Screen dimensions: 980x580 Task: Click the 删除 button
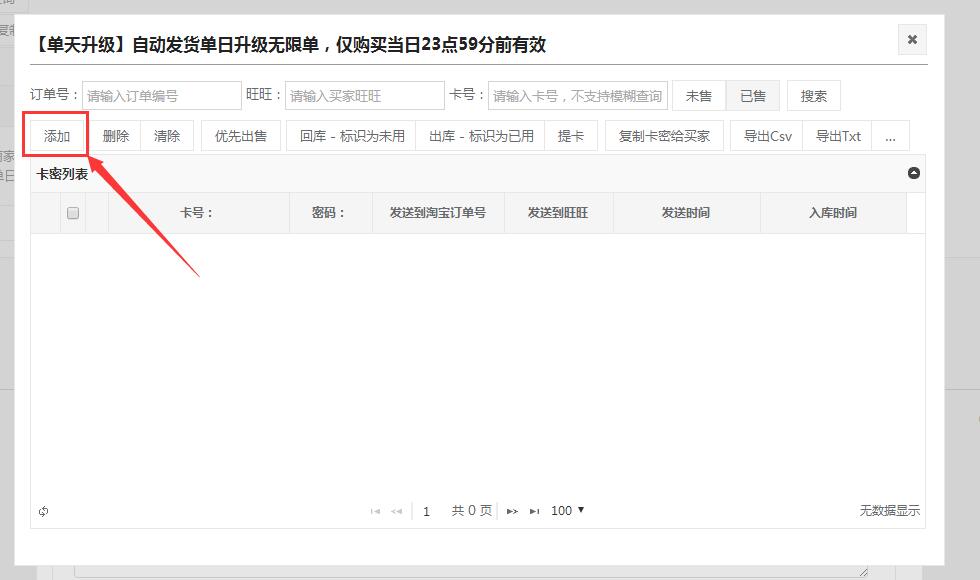[x=116, y=136]
